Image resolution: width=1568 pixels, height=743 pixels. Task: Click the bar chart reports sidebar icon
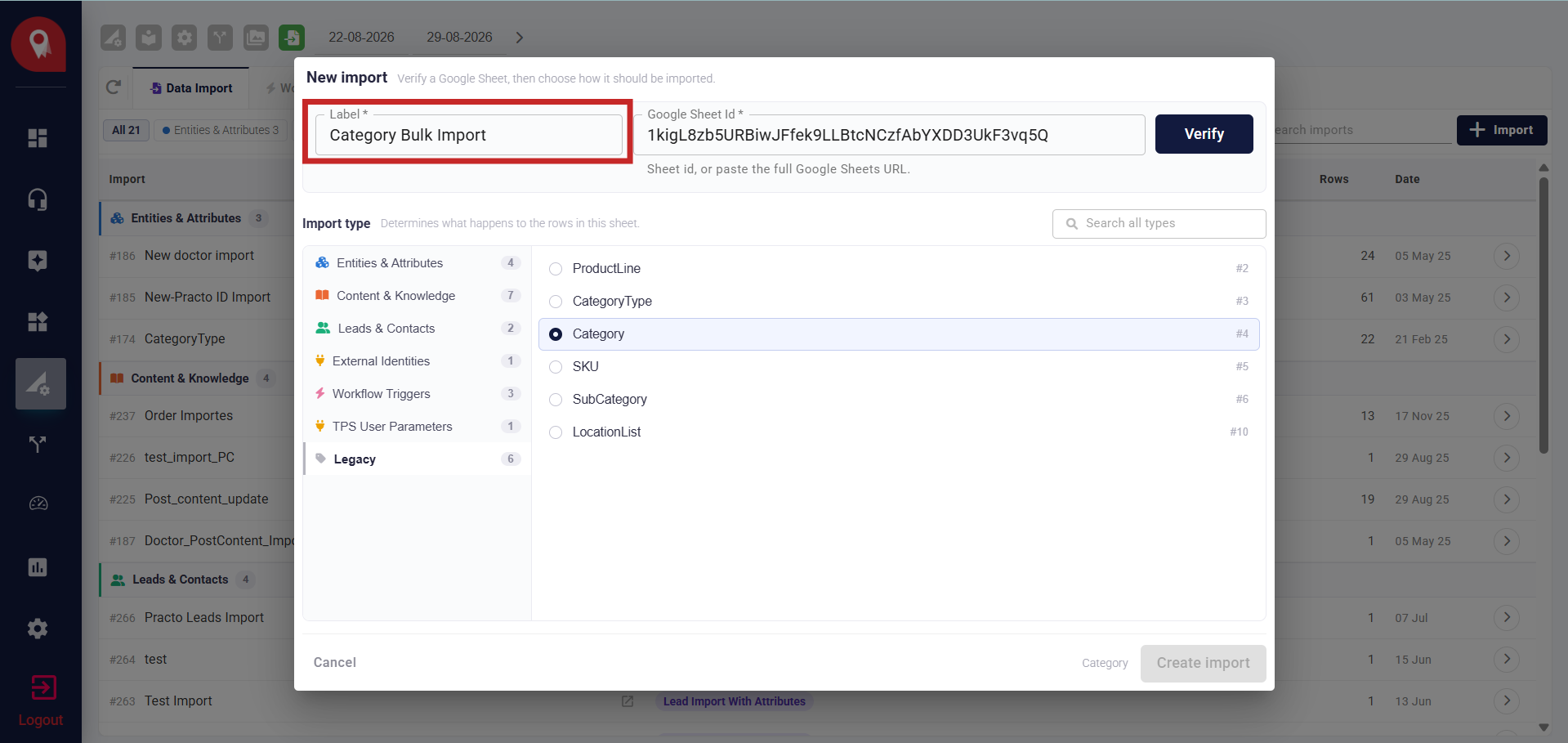tap(38, 567)
